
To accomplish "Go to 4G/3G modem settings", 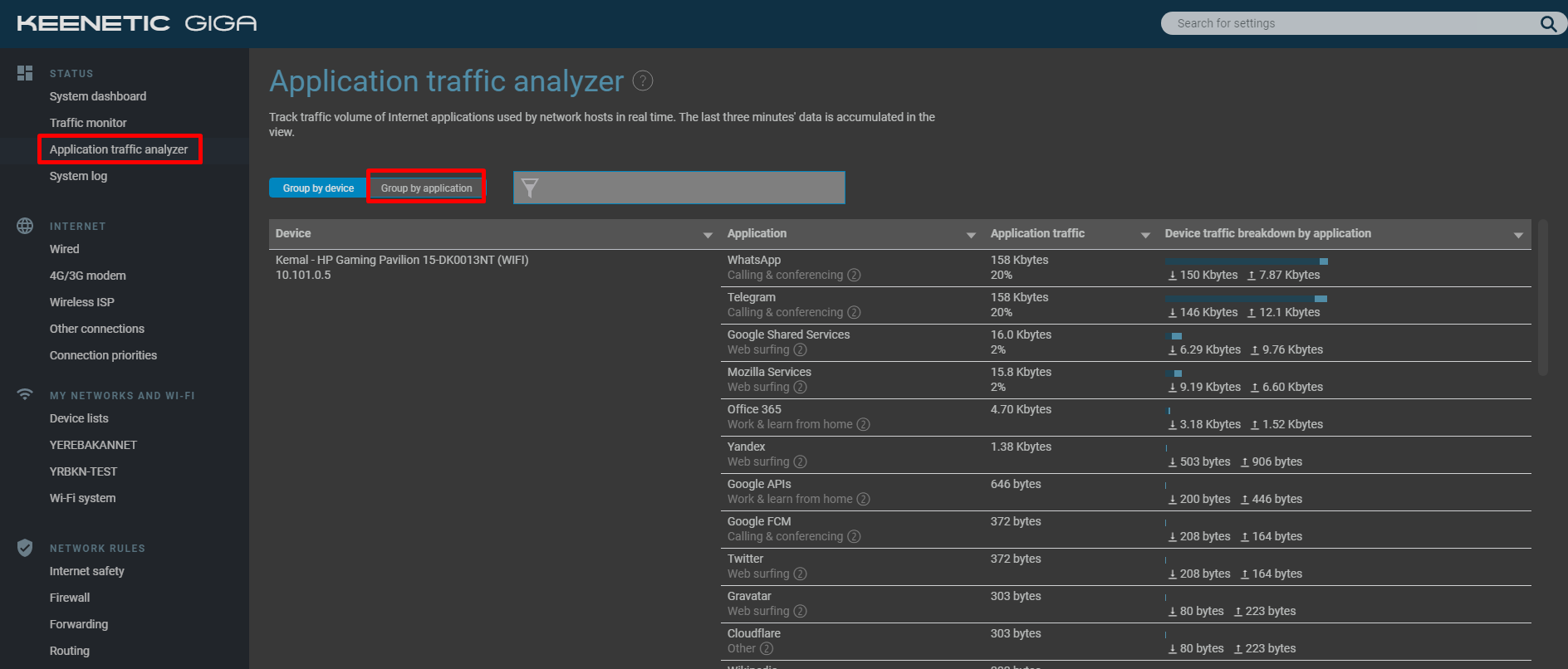I will 87,276.
